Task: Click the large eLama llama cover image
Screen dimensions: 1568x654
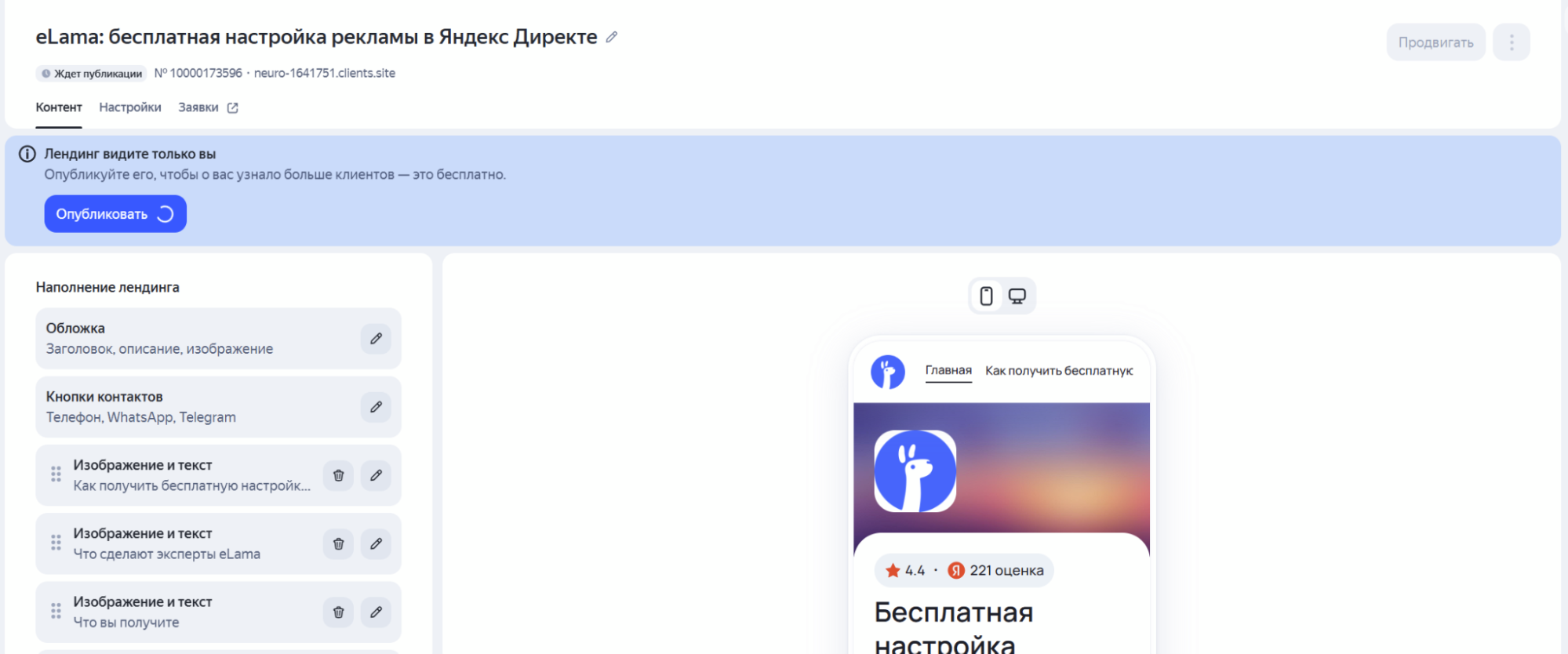Action: point(915,471)
